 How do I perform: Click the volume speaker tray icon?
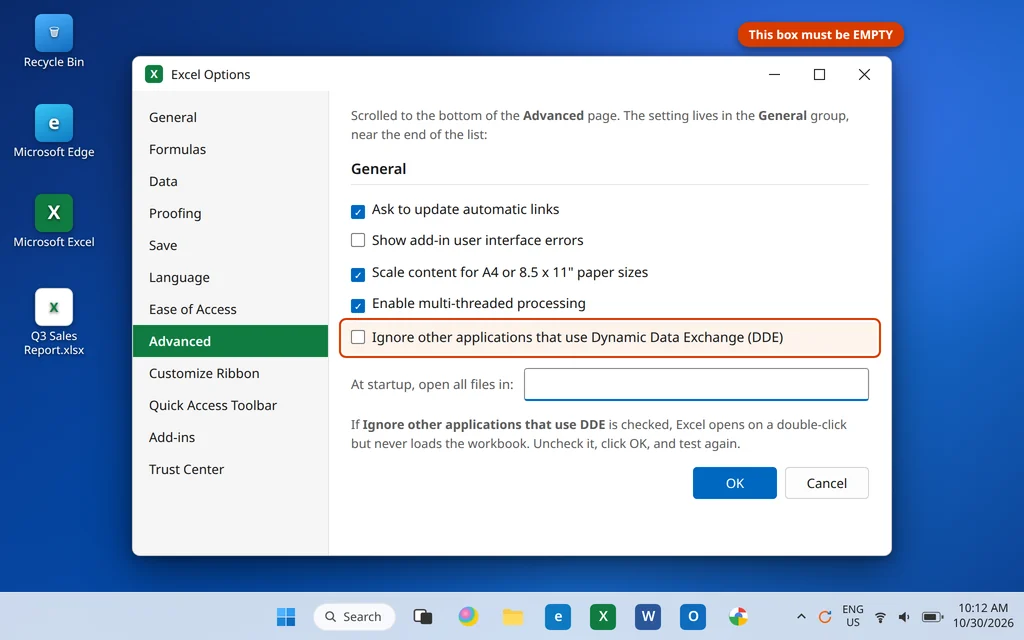tap(904, 616)
